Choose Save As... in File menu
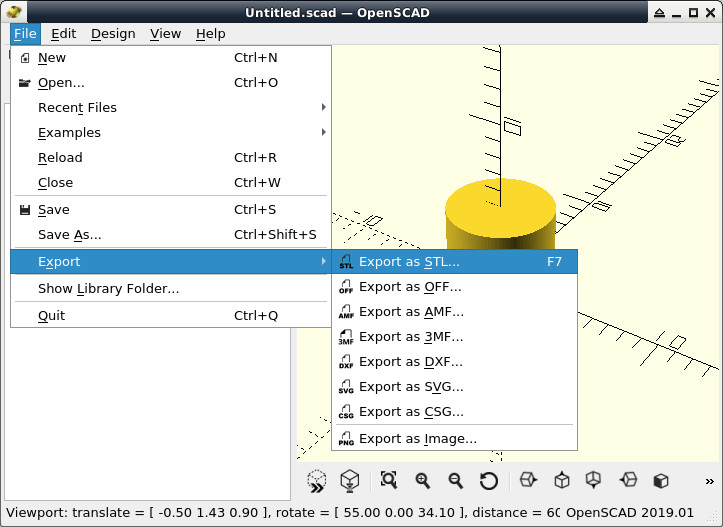Viewport: 723px width, 527px height. [x=171, y=235]
